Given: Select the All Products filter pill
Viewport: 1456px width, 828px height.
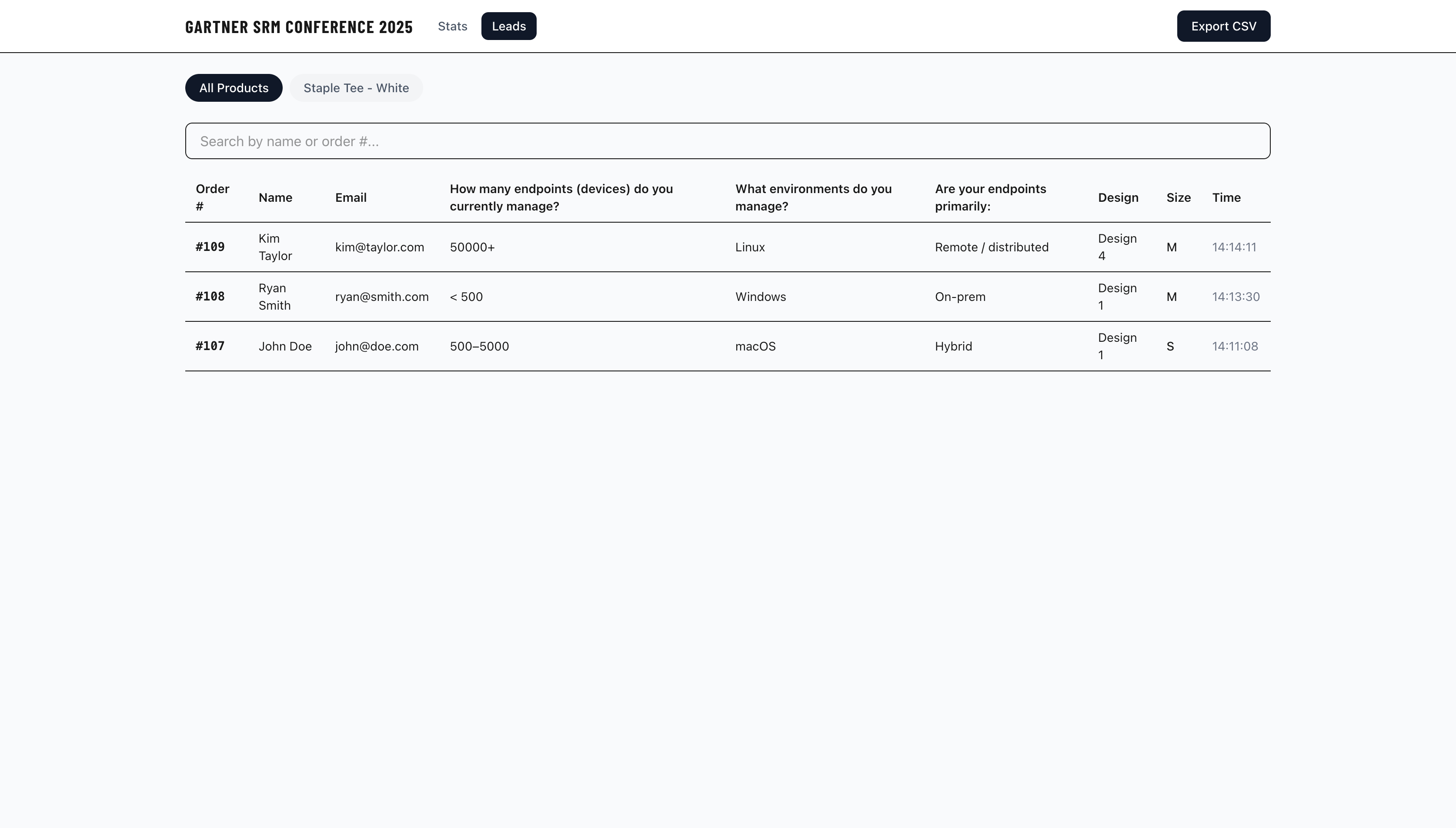Looking at the screenshot, I should click(x=234, y=88).
